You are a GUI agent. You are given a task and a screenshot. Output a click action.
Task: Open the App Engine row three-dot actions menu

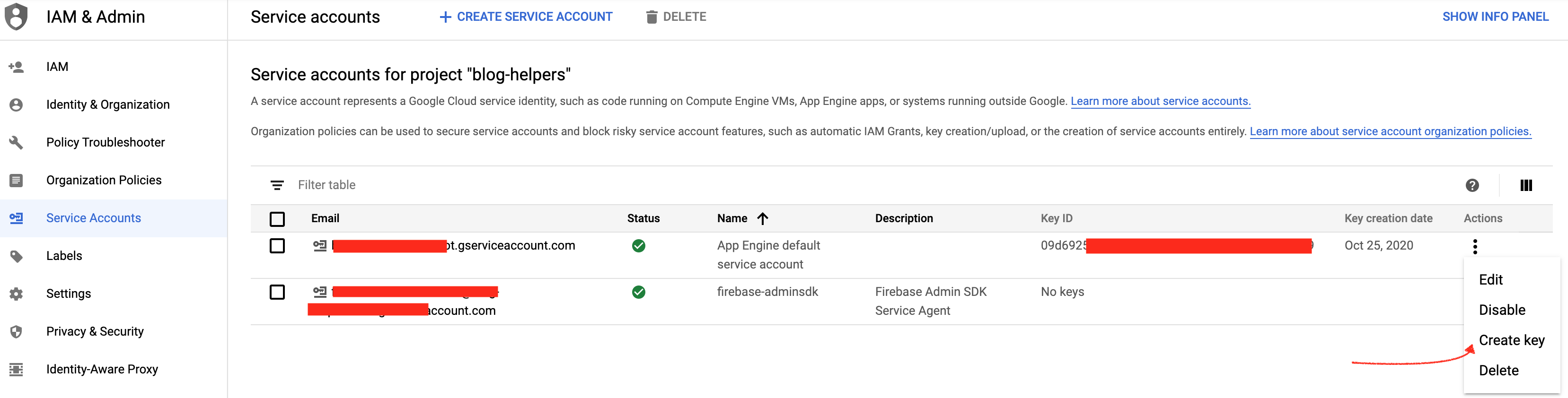(1474, 246)
